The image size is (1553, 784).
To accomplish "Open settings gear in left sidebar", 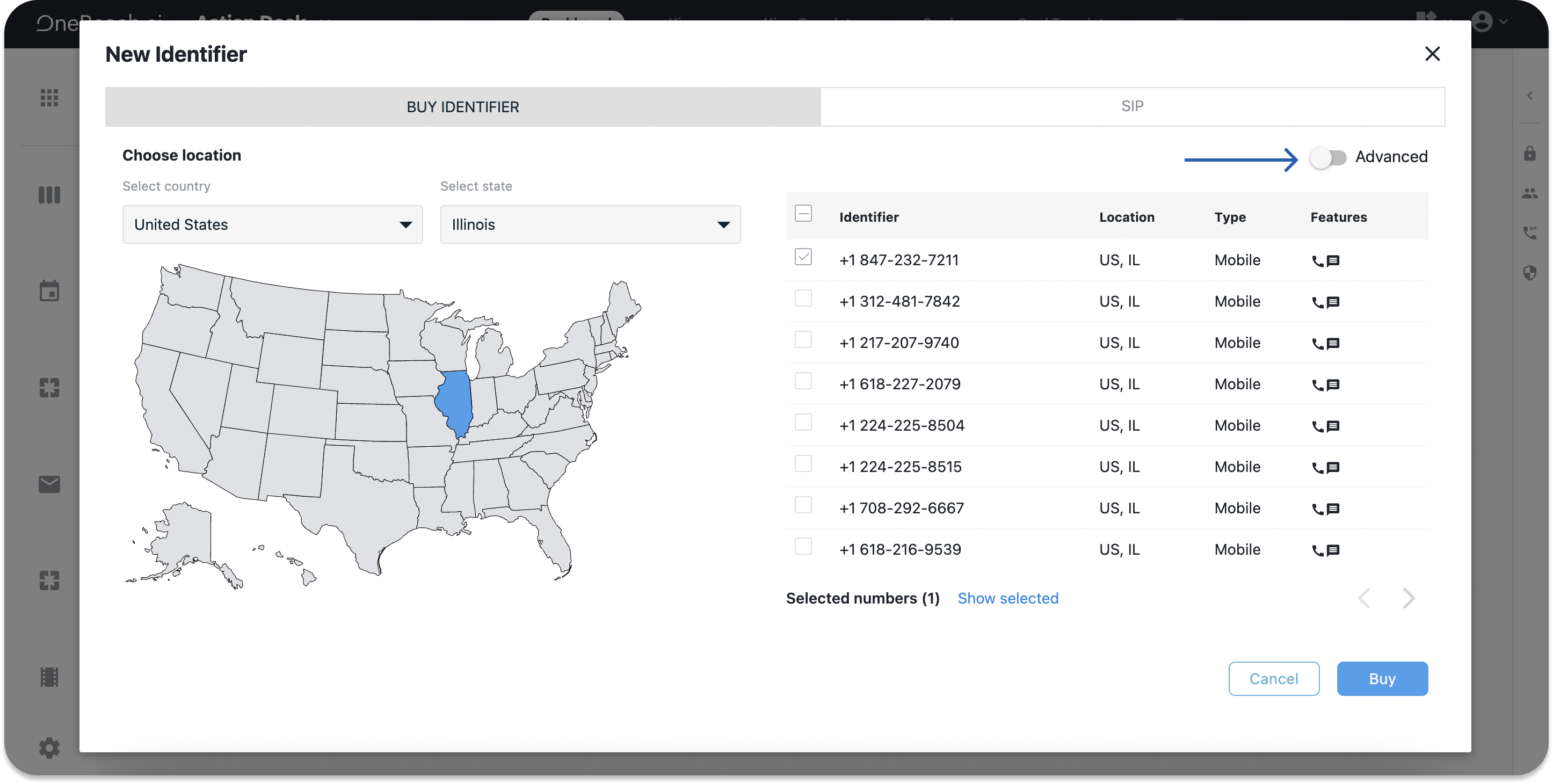I will tap(49, 748).
